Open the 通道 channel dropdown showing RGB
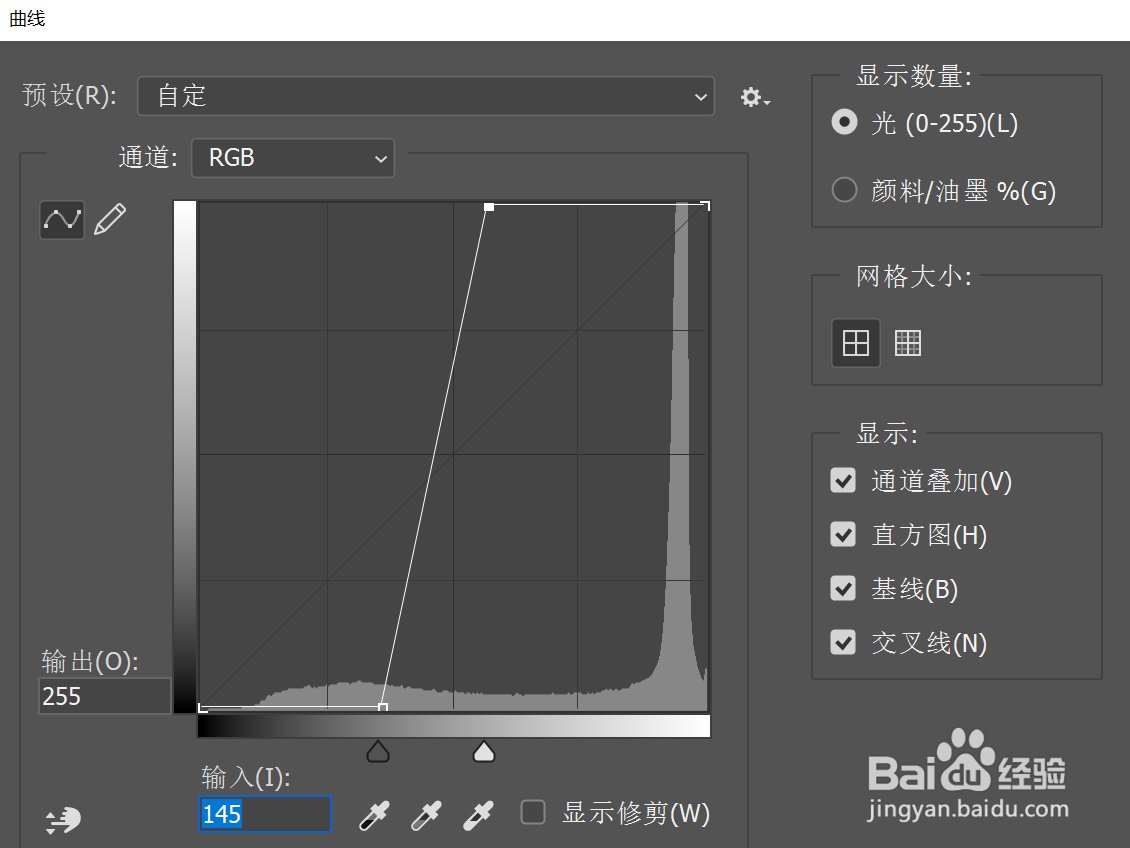1130x848 pixels. pos(293,158)
